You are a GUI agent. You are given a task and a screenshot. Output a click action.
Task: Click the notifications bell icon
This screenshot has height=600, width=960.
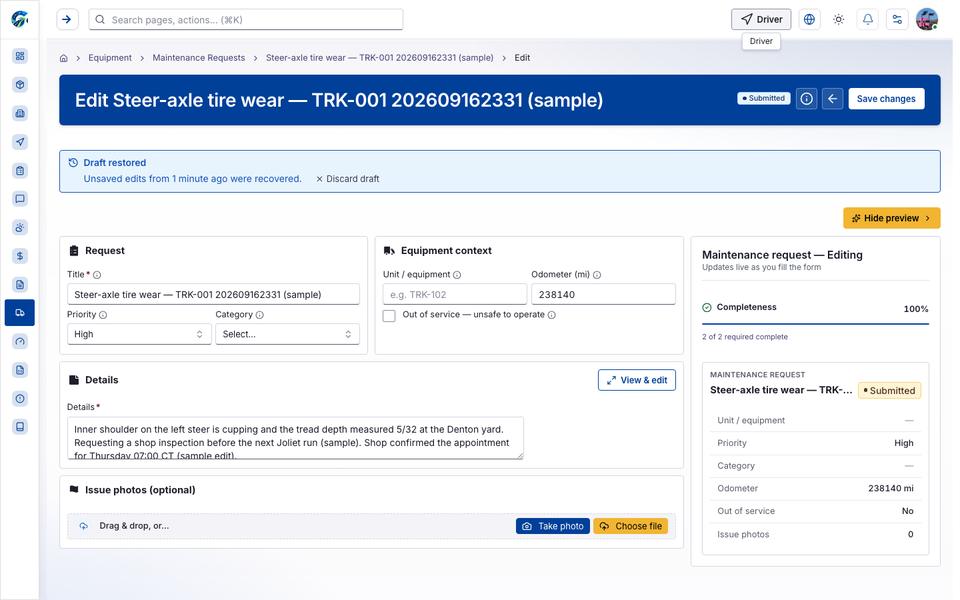click(x=868, y=20)
